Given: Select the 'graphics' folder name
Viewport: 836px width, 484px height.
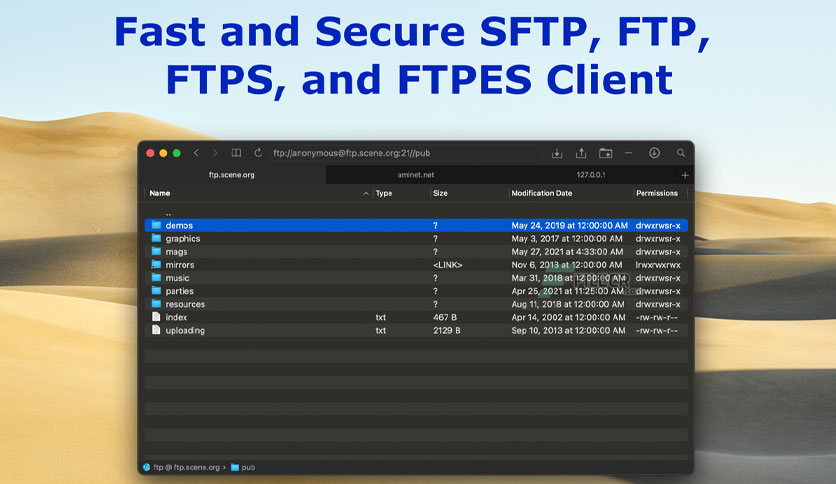Looking at the screenshot, I should 183,239.
